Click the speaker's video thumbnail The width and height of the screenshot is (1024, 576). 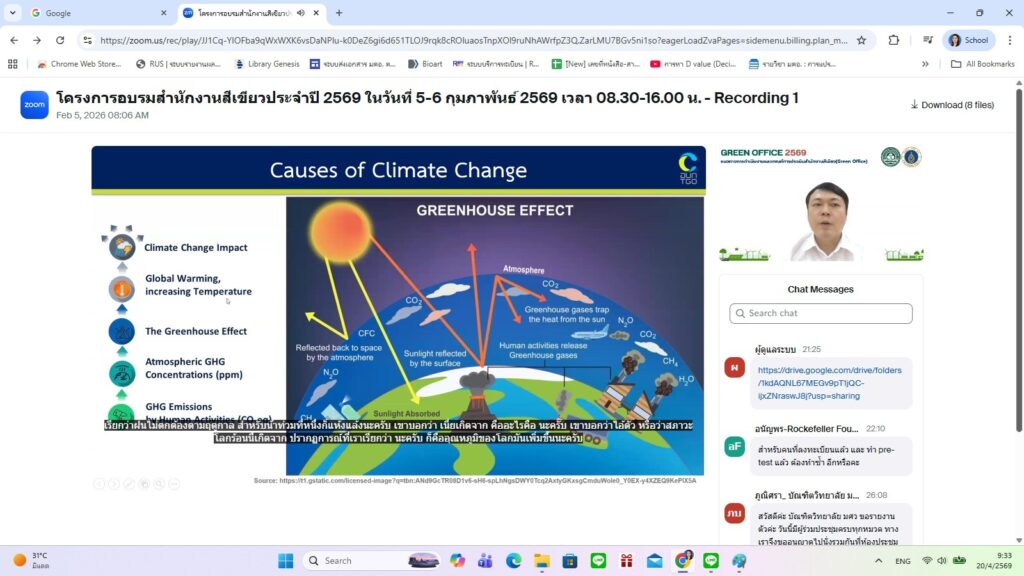tap(825, 220)
